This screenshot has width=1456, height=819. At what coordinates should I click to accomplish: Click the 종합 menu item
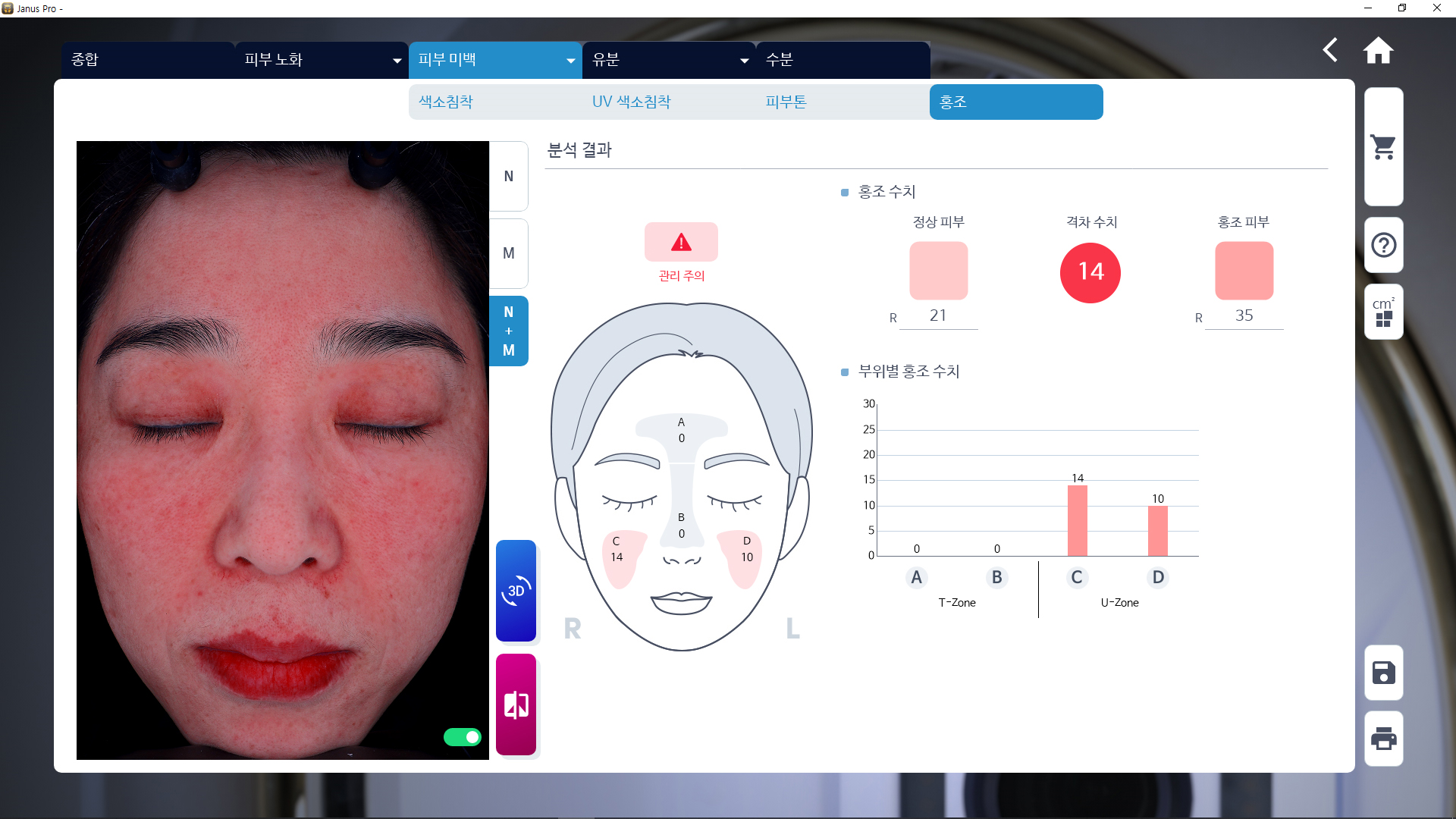(86, 59)
